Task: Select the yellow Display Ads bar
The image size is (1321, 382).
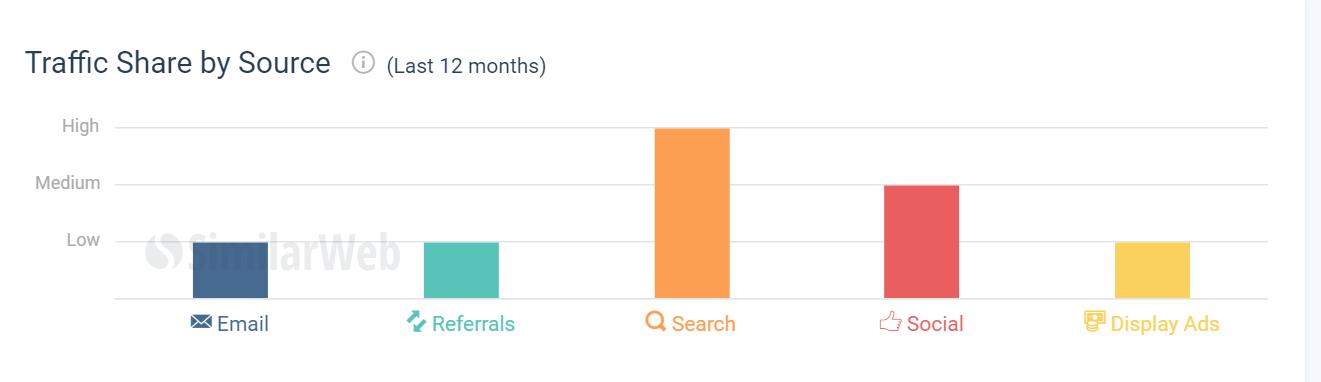Action: point(1152,270)
